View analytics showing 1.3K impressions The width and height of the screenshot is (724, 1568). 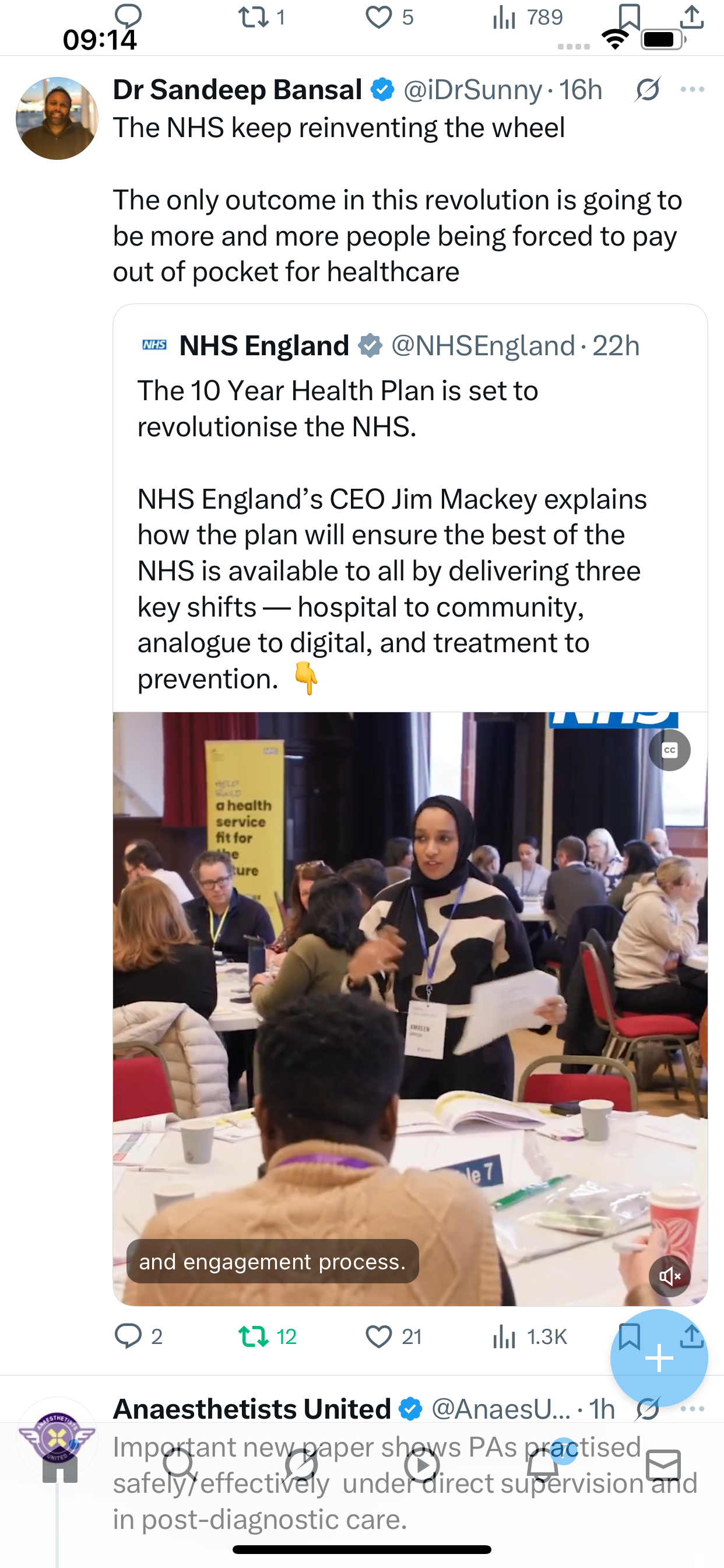tap(529, 1336)
